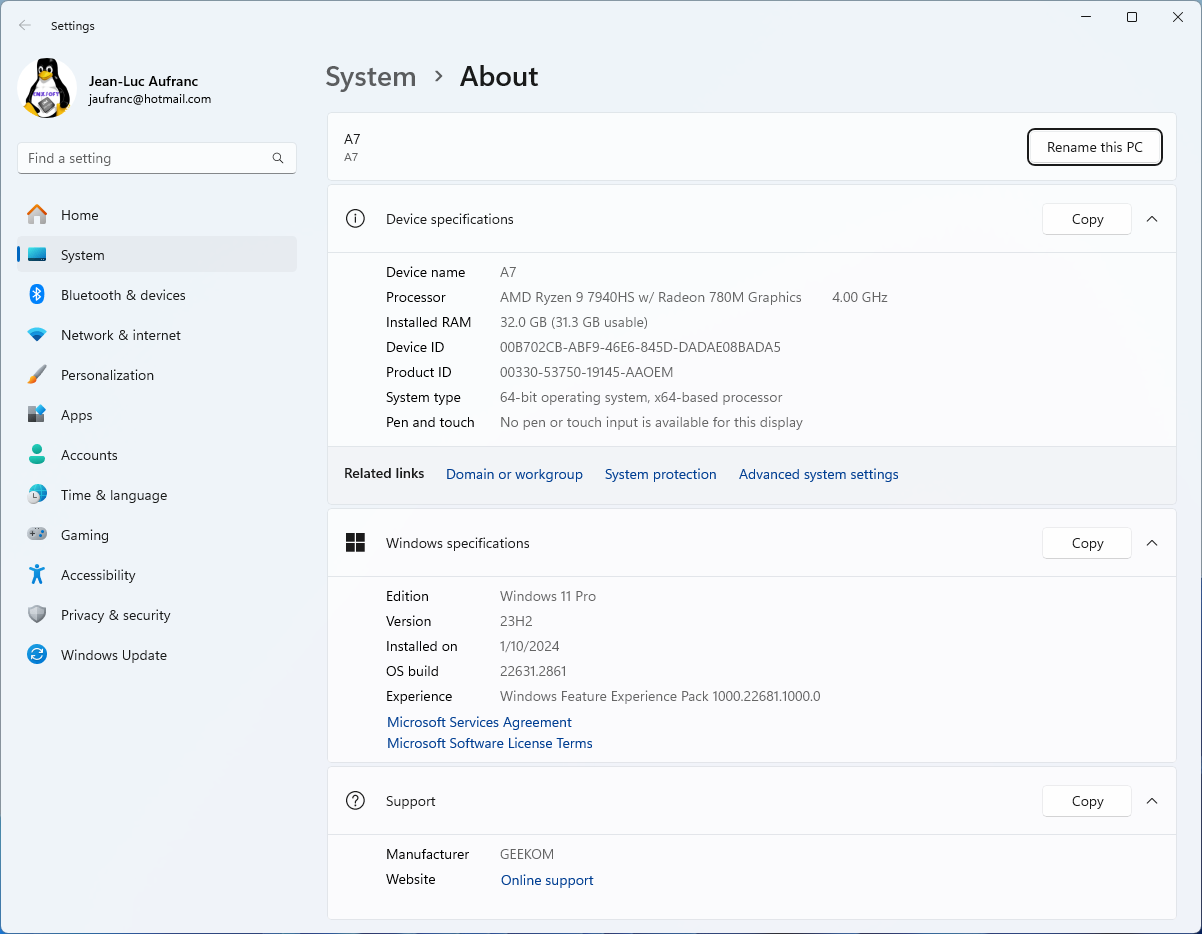
Task: Click the Rename this PC button
Action: tap(1094, 147)
